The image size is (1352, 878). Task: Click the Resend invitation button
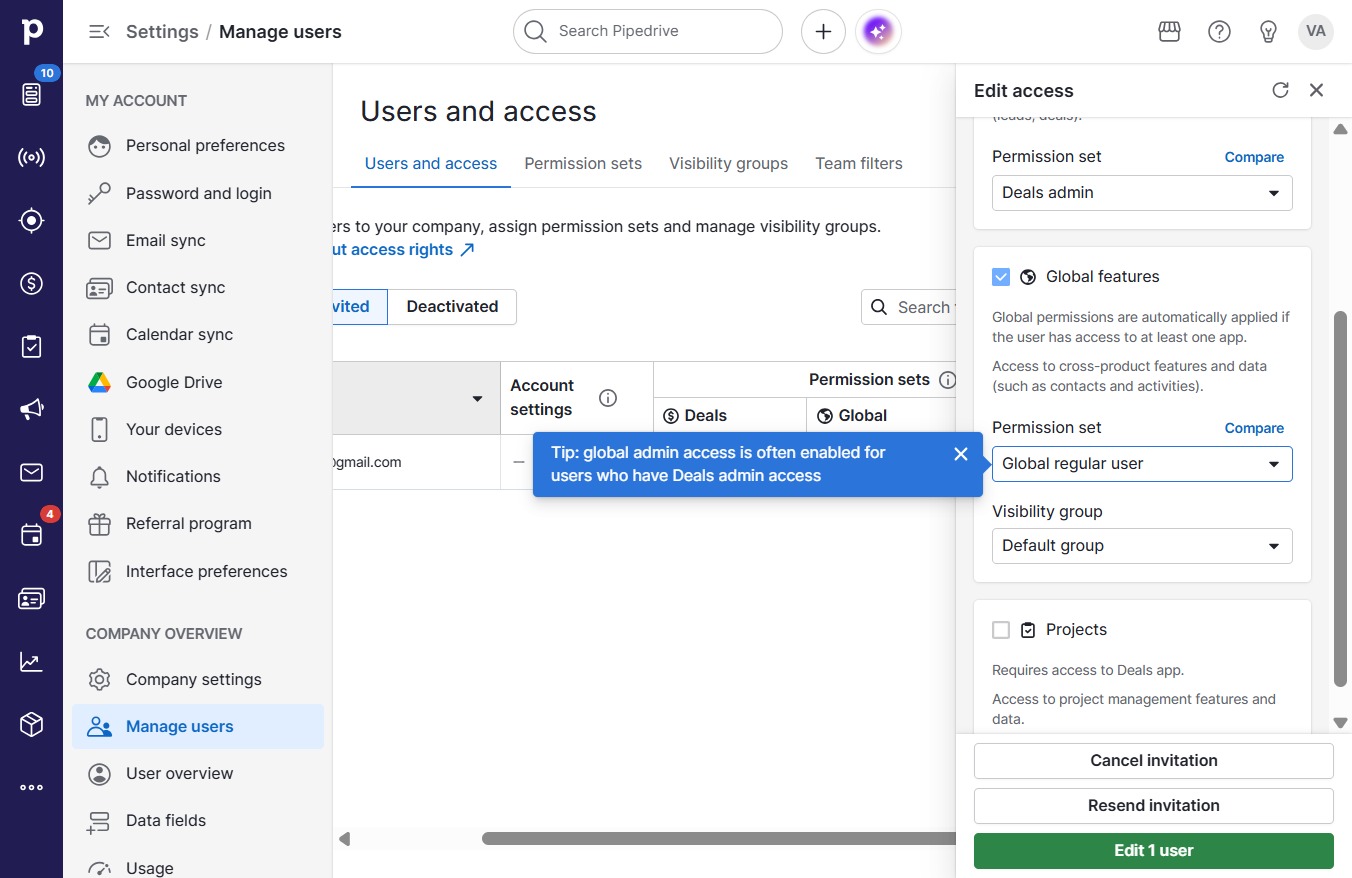(1154, 806)
